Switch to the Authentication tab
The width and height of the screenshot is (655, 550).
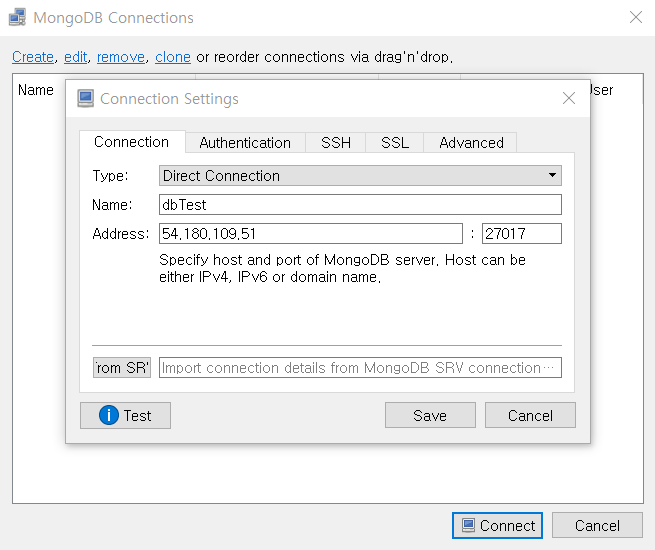pos(245,143)
